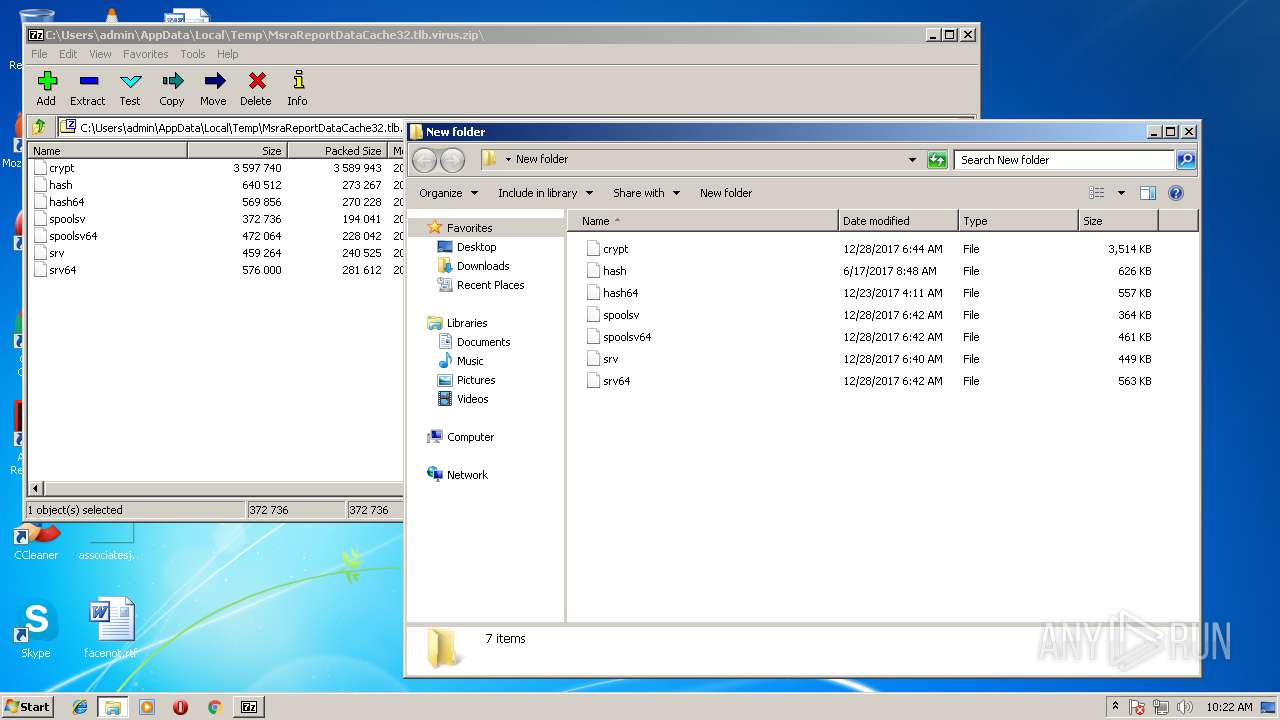Screen dimensions: 1280x720
Task: Click the 7-Zip horizontal scrollbar left arrow
Action: tap(36, 488)
